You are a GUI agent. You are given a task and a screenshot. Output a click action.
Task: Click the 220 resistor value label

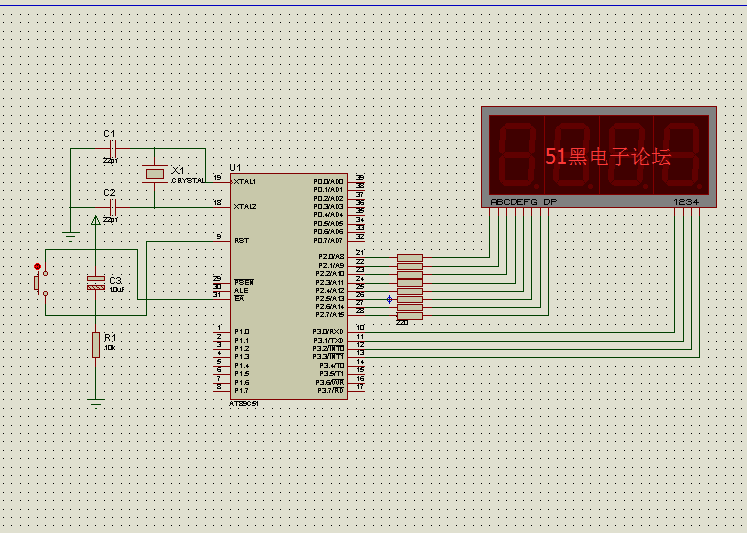(x=402, y=322)
